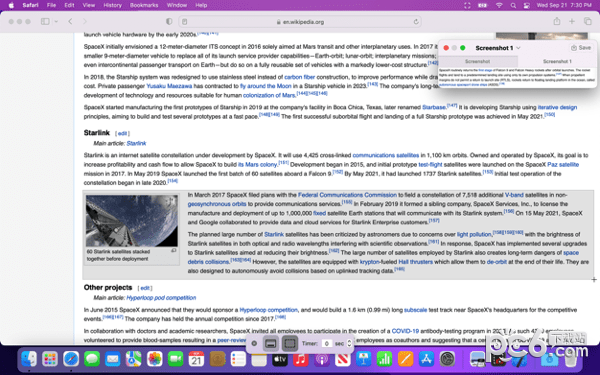
Task: Open Finder from the Dock
Action: coord(29,359)
